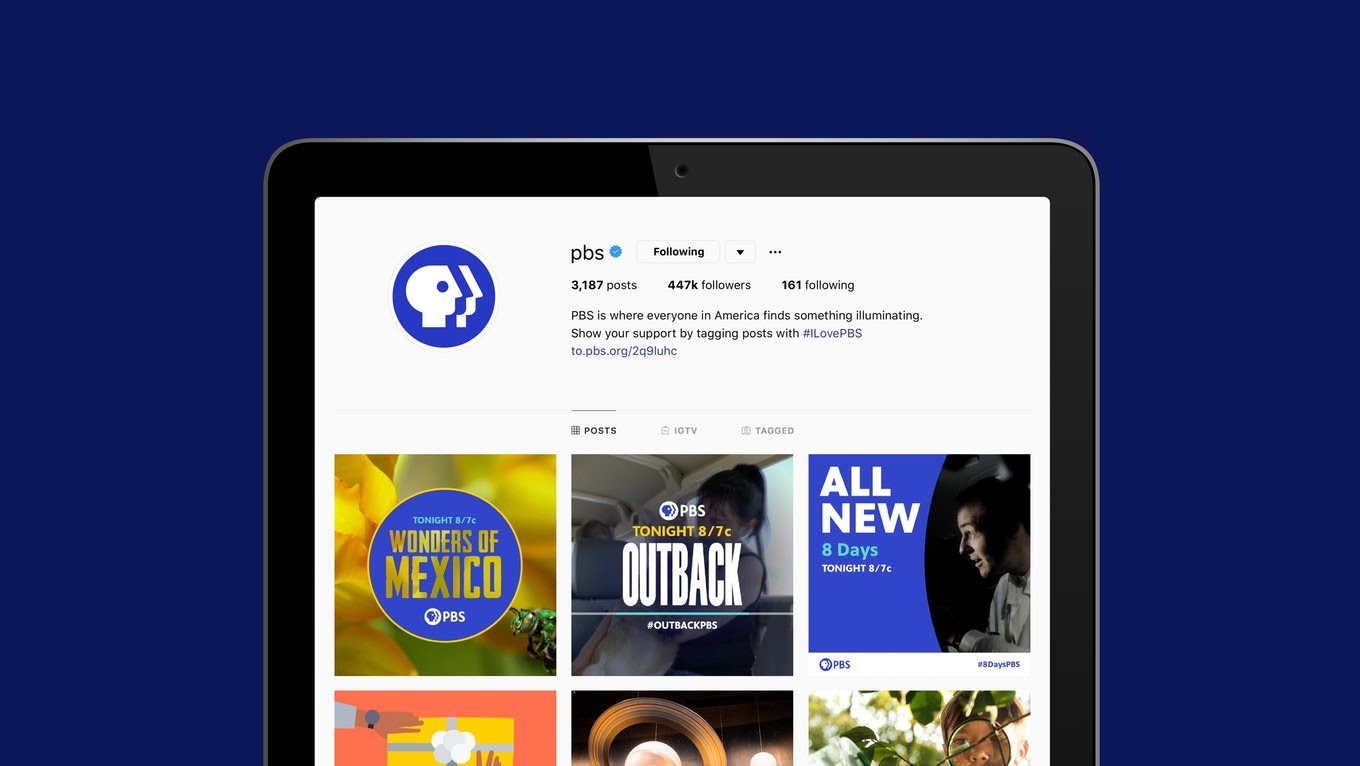
Task: Open the Wonders of Mexico post
Action: pos(445,565)
